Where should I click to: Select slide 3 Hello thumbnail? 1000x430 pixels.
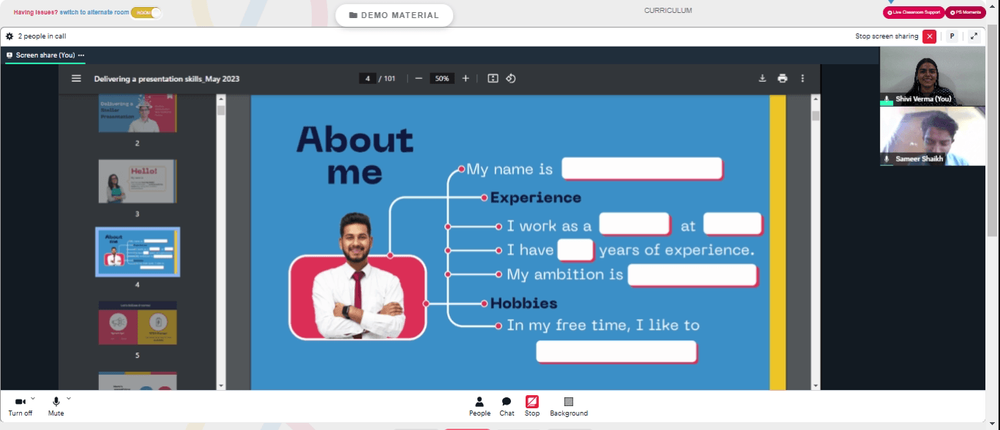(137, 181)
